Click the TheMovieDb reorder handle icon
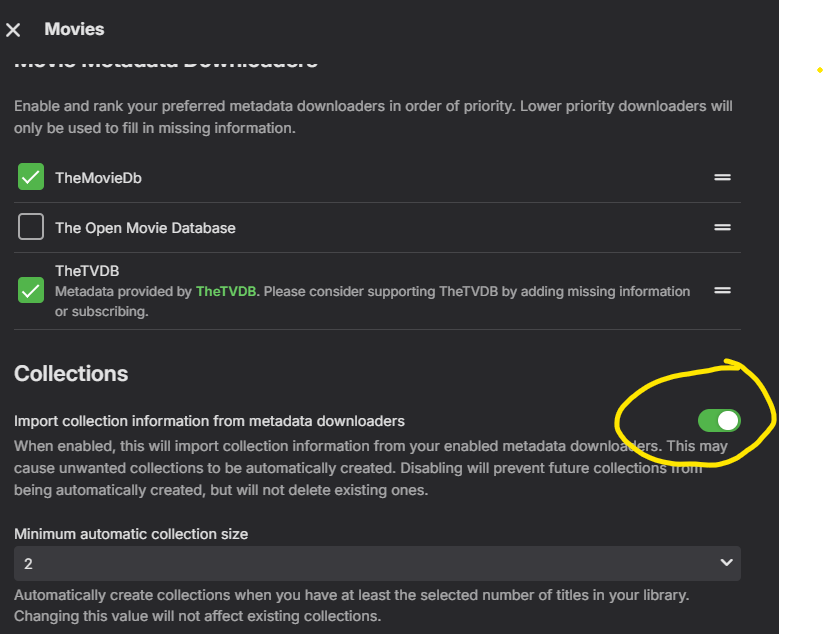The width and height of the screenshot is (823, 634). click(x=722, y=178)
